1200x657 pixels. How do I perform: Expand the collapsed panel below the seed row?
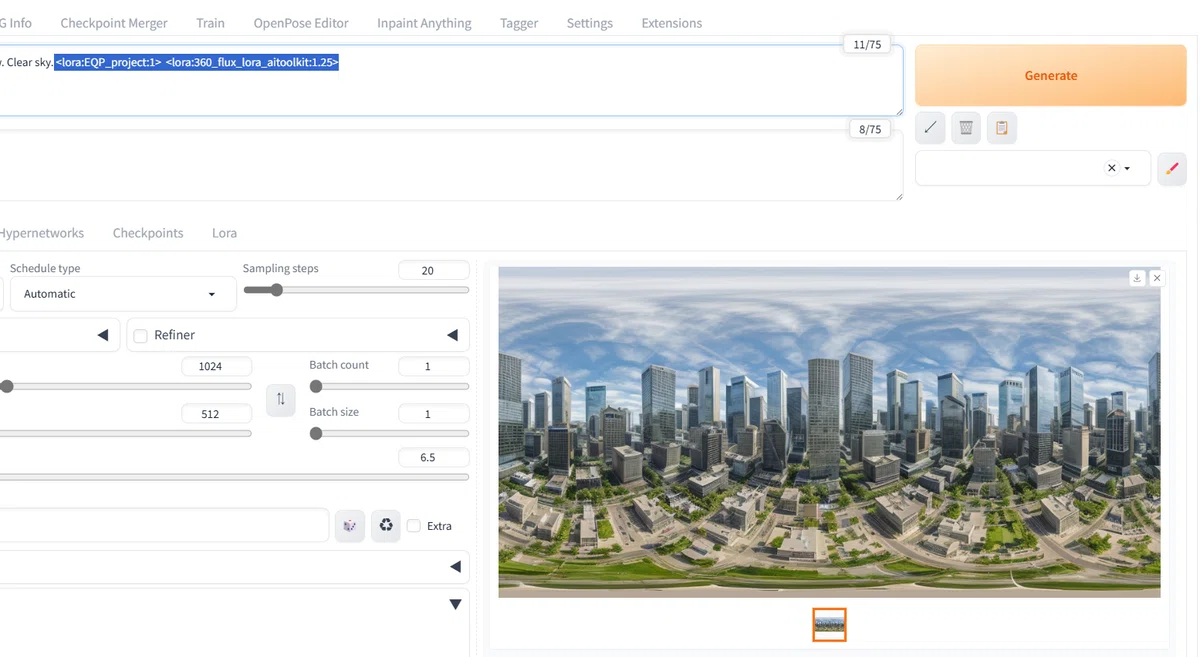(456, 567)
